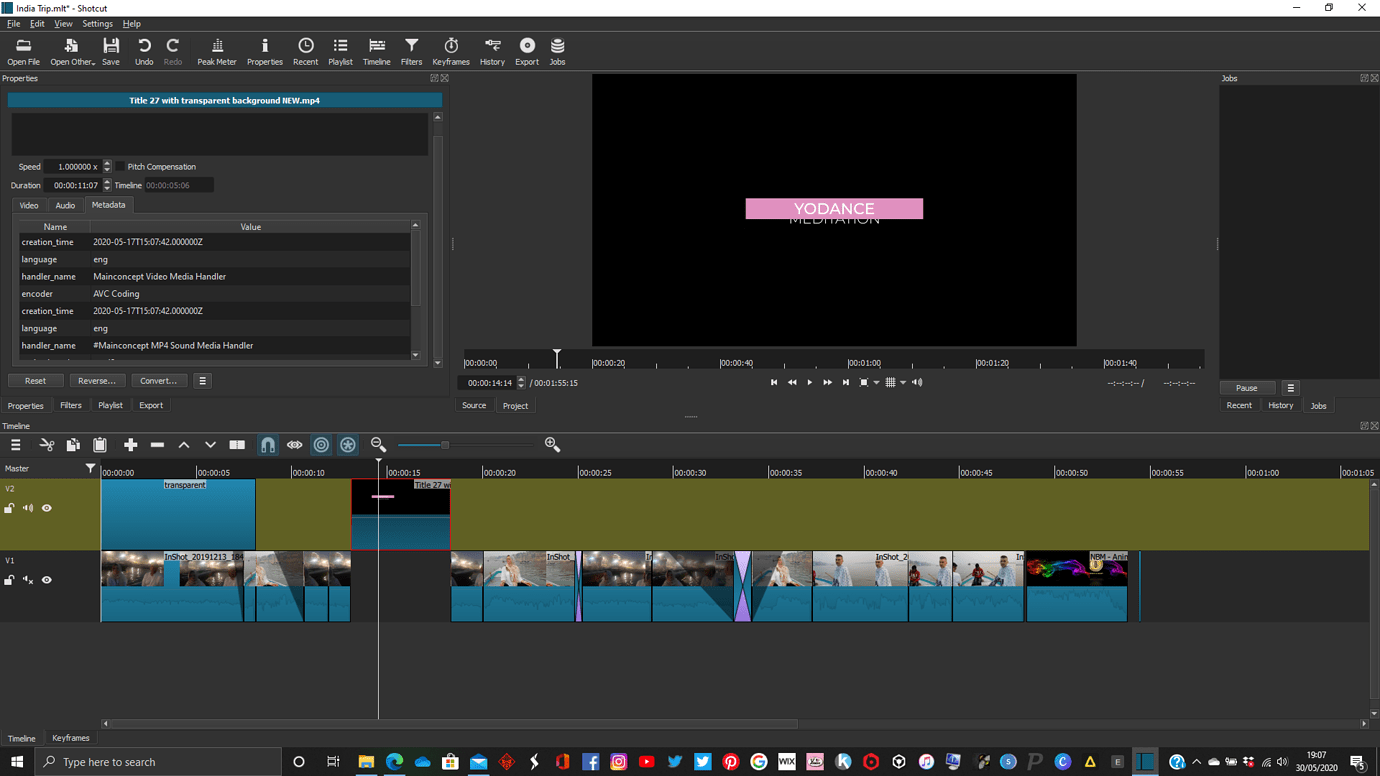Toggle ripple mode in timeline
The width and height of the screenshot is (1380, 776).
pyautogui.click(x=321, y=445)
